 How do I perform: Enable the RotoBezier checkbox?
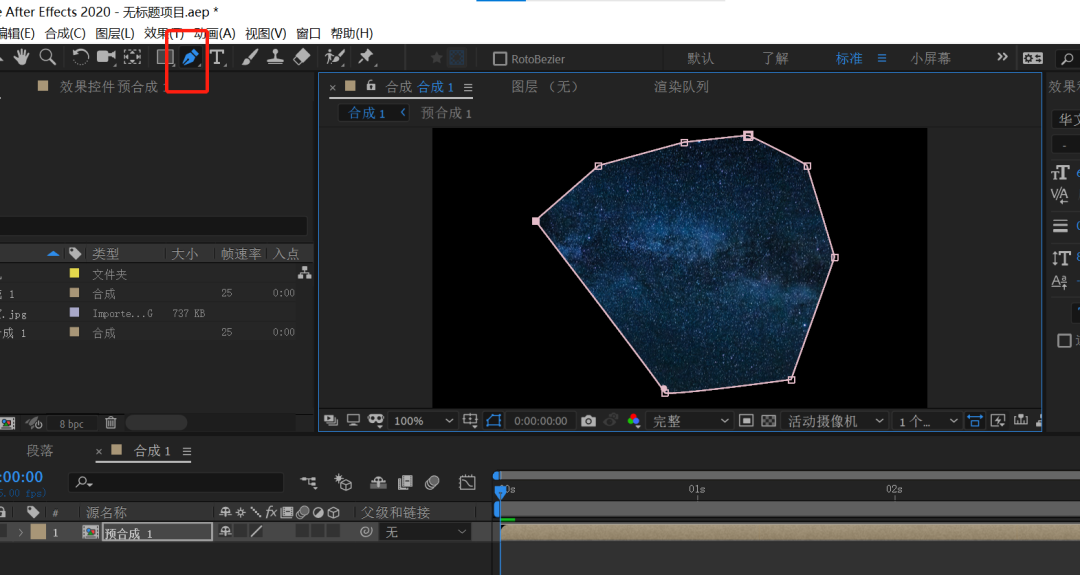[x=501, y=59]
